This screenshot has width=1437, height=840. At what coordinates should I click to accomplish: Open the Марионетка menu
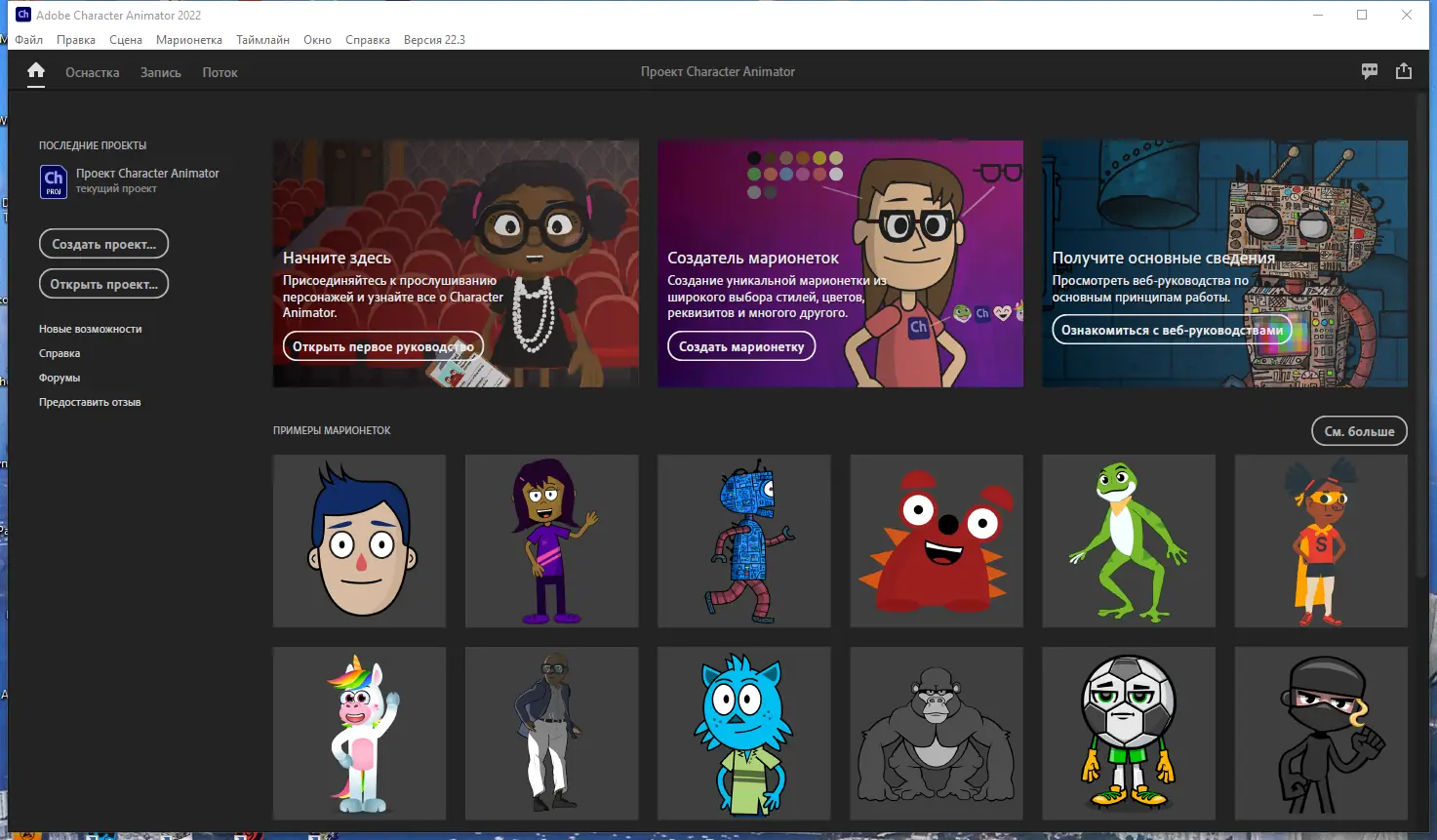(x=189, y=39)
